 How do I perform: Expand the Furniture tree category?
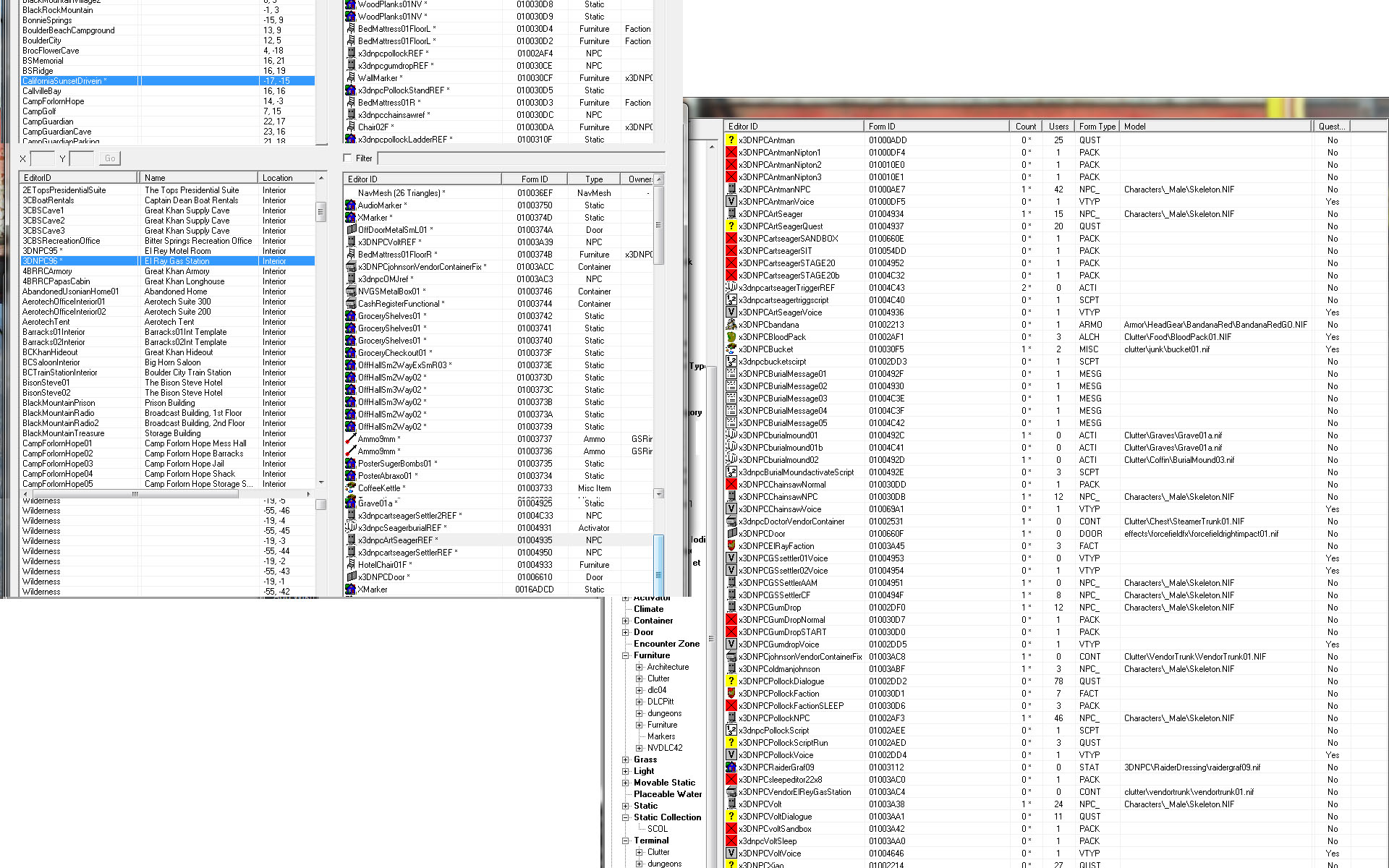point(625,654)
